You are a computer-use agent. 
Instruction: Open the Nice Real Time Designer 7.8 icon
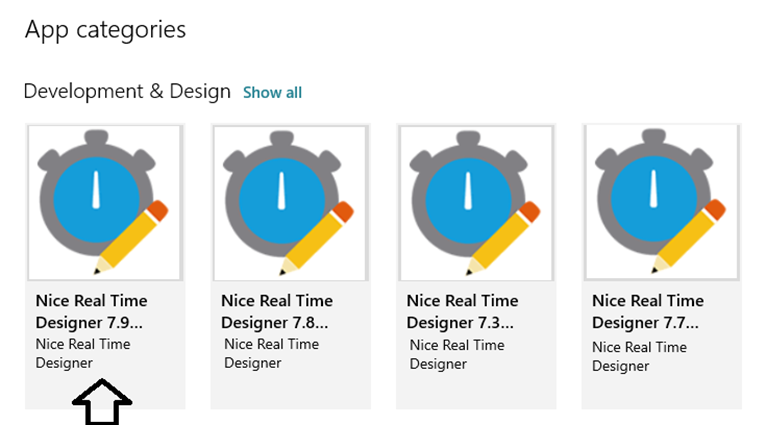click(290, 202)
